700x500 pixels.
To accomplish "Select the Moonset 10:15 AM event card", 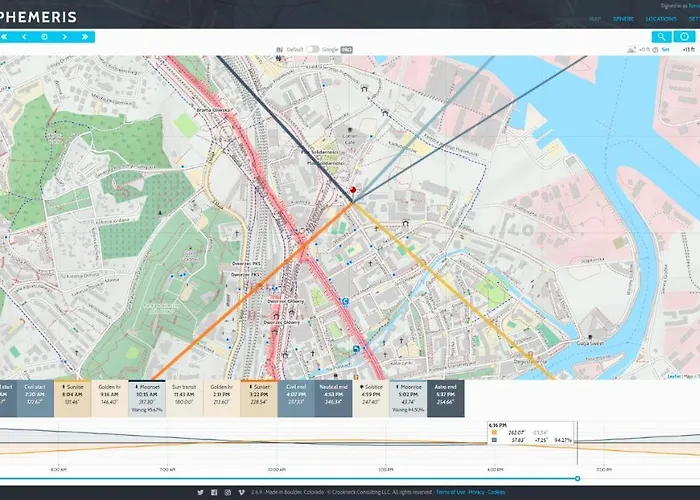I will (147, 394).
